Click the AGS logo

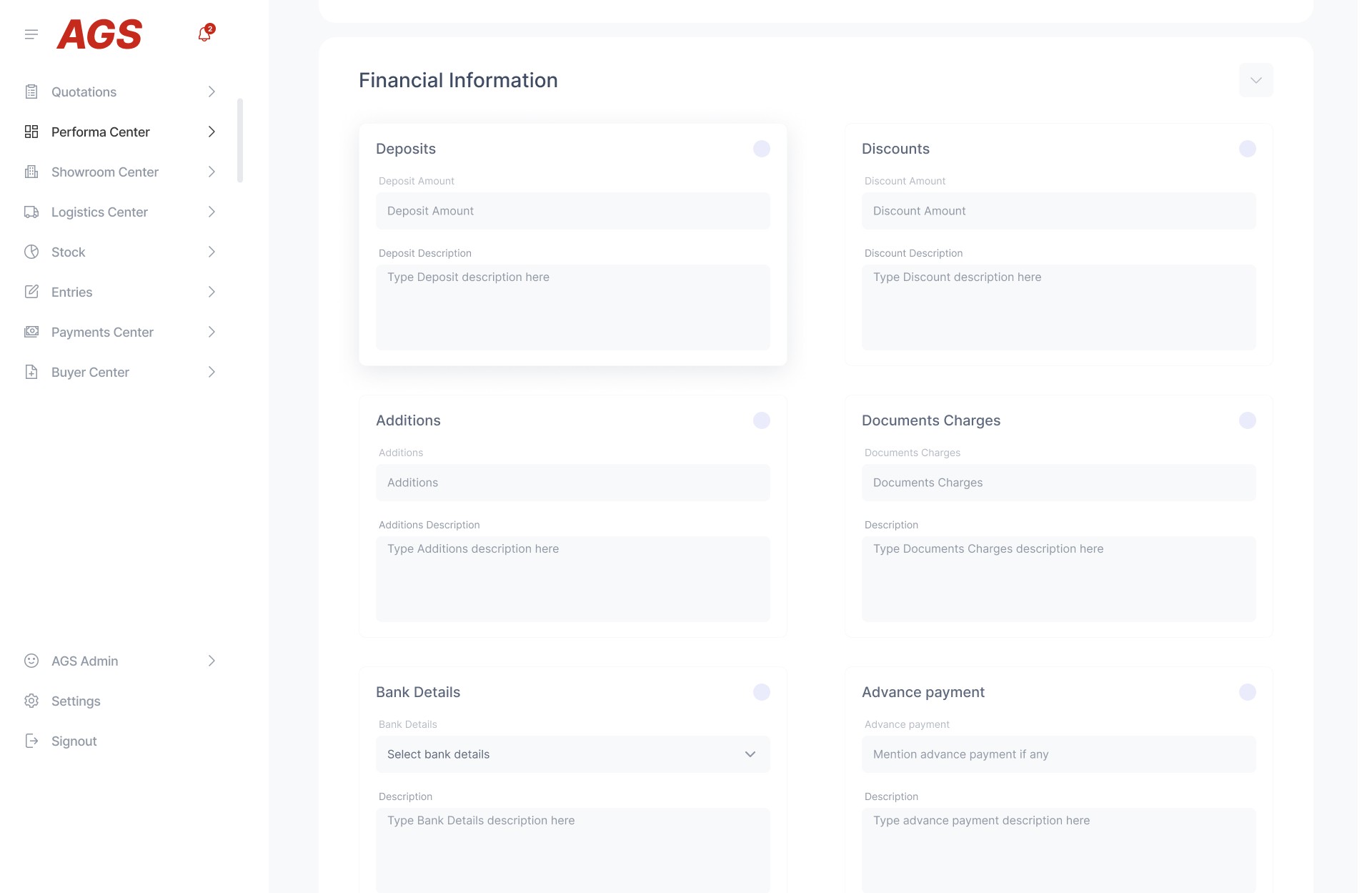point(99,34)
